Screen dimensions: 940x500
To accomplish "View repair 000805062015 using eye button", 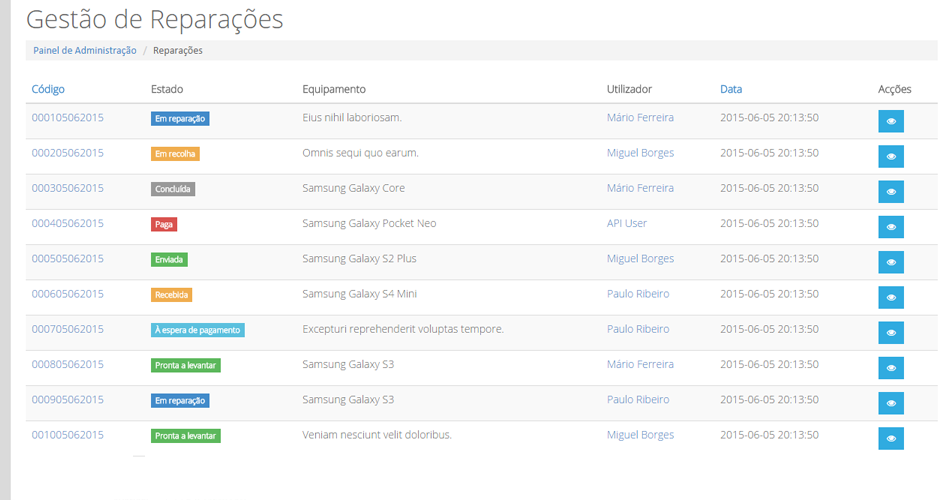I will point(891,368).
